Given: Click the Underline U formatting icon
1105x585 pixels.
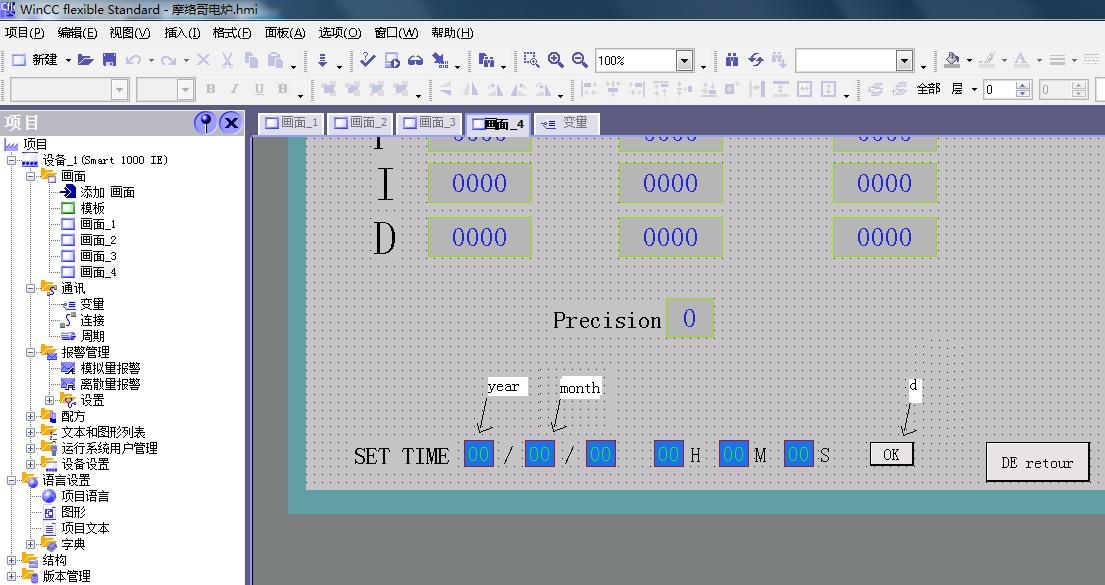Looking at the screenshot, I should coord(259,89).
